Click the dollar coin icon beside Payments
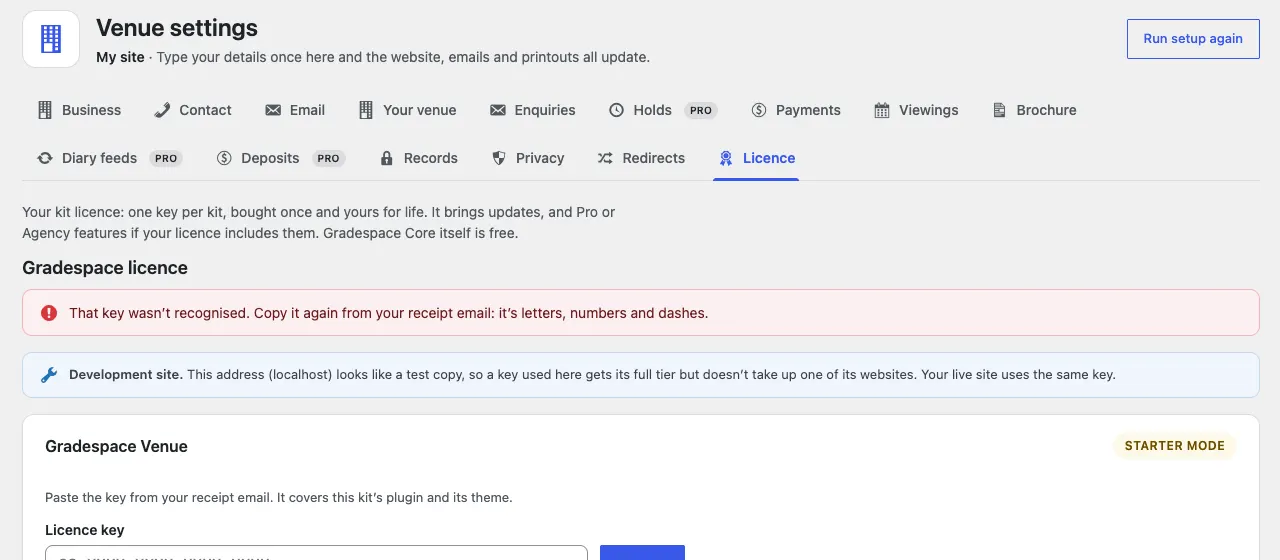 click(x=759, y=110)
